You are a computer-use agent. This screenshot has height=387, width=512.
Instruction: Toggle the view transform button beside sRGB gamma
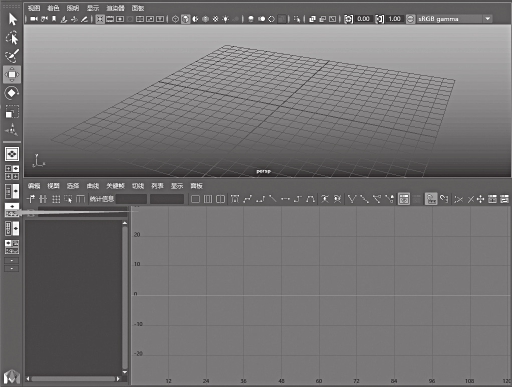pyautogui.click(x=411, y=19)
